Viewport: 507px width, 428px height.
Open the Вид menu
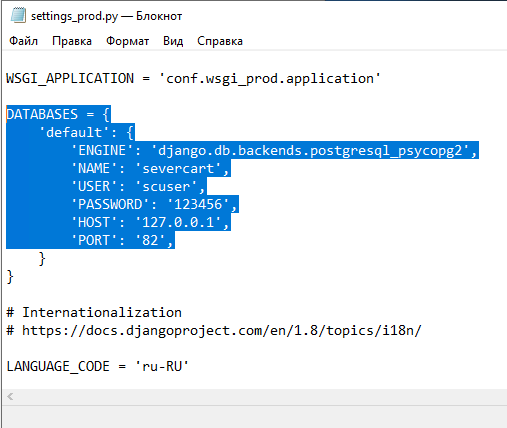click(173, 41)
